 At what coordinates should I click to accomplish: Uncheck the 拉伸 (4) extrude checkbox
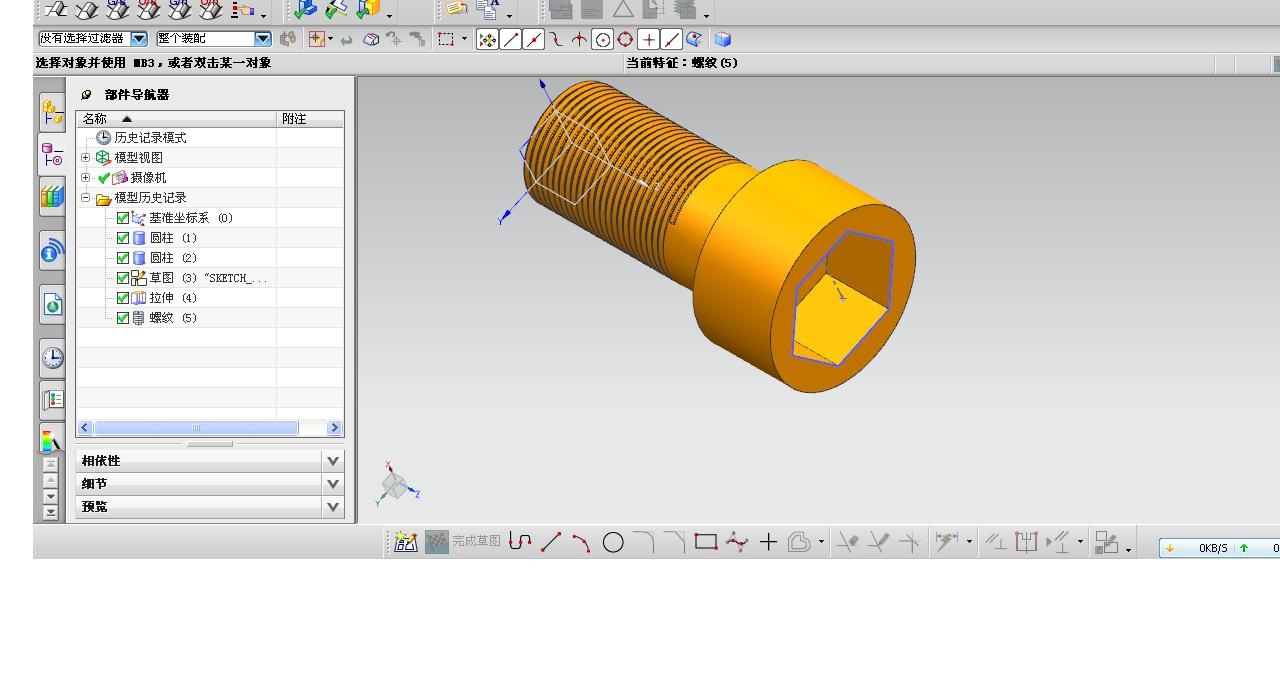click(x=123, y=298)
